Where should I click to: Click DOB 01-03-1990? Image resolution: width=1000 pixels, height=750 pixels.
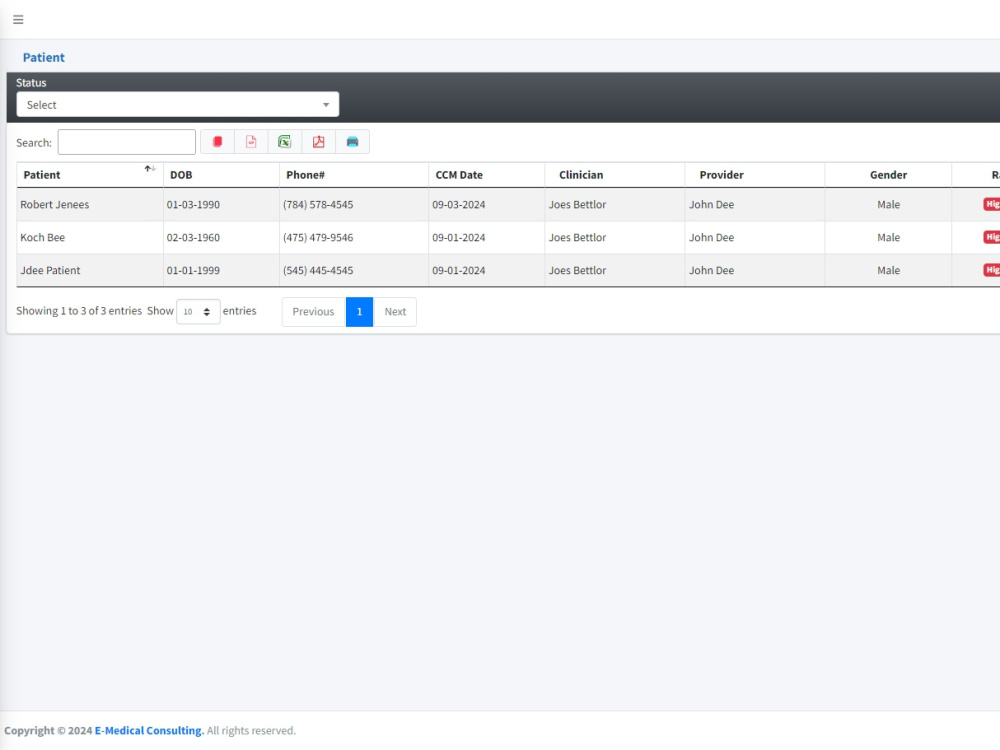tap(193, 205)
